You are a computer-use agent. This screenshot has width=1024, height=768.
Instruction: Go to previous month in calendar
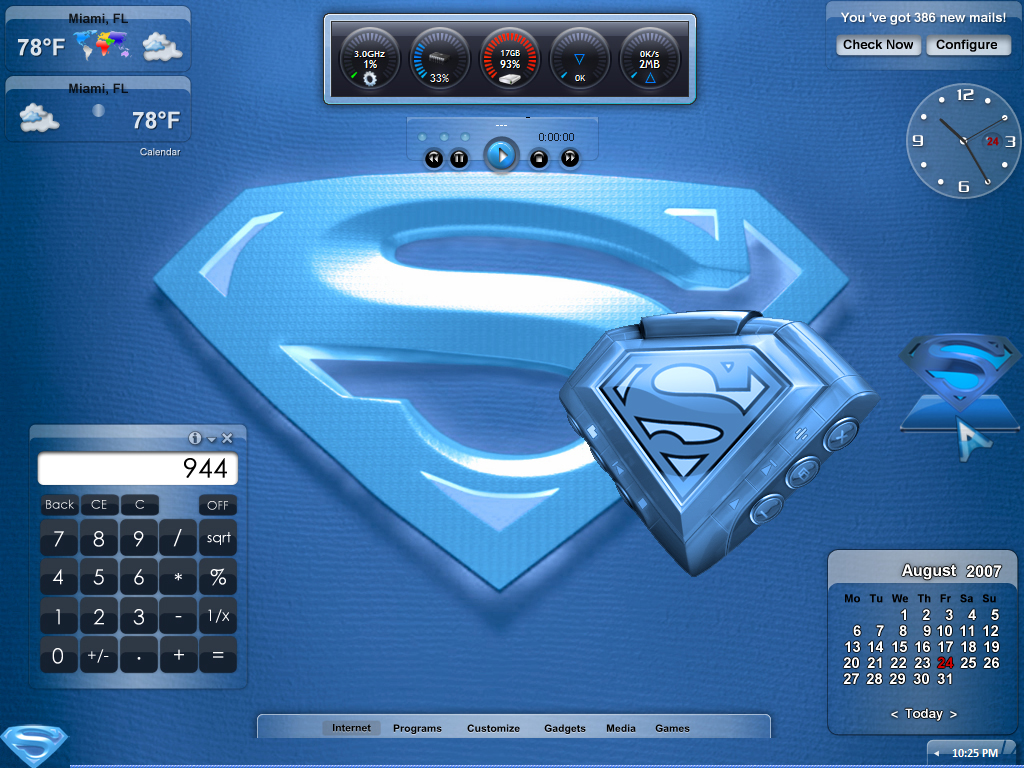click(x=894, y=714)
